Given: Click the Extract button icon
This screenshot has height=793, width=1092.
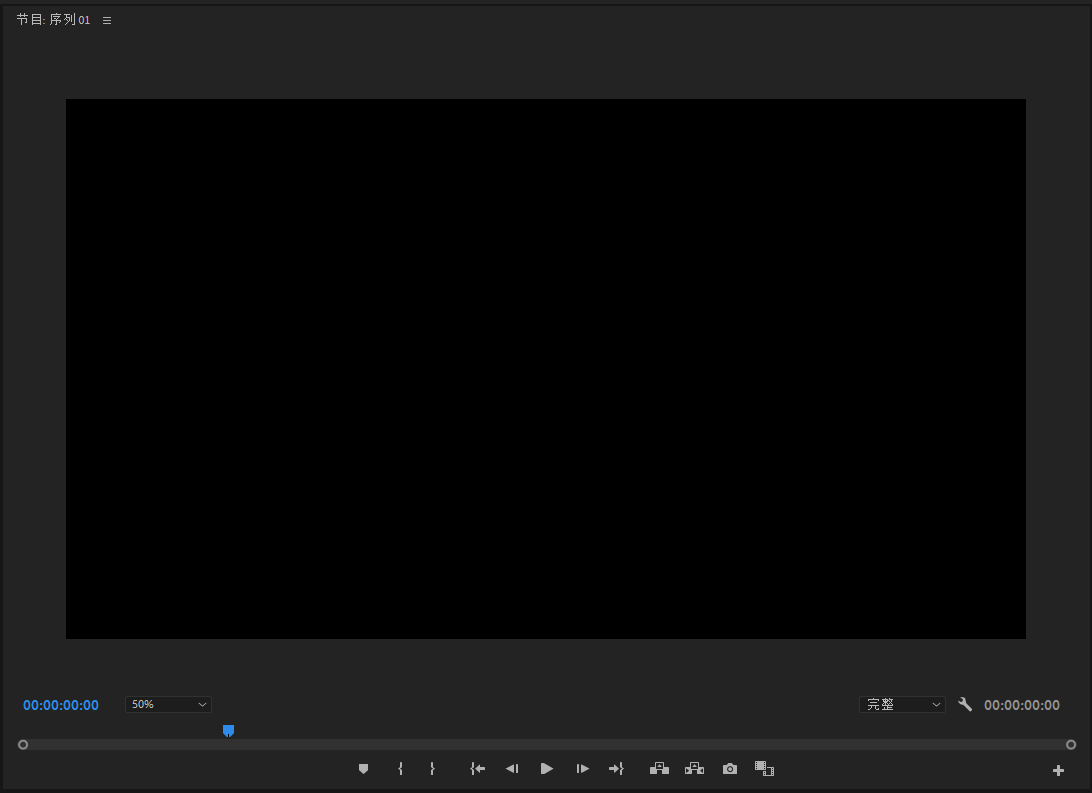Looking at the screenshot, I should [694, 769].
